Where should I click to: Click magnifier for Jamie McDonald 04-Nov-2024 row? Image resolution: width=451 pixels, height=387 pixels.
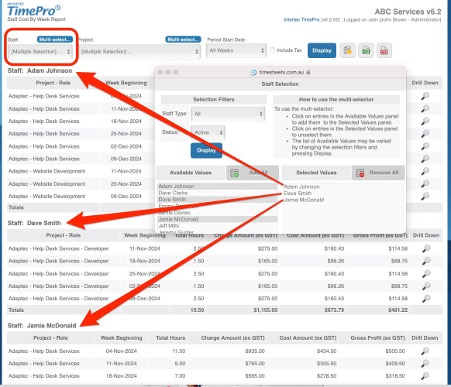(x=425, y=351)
